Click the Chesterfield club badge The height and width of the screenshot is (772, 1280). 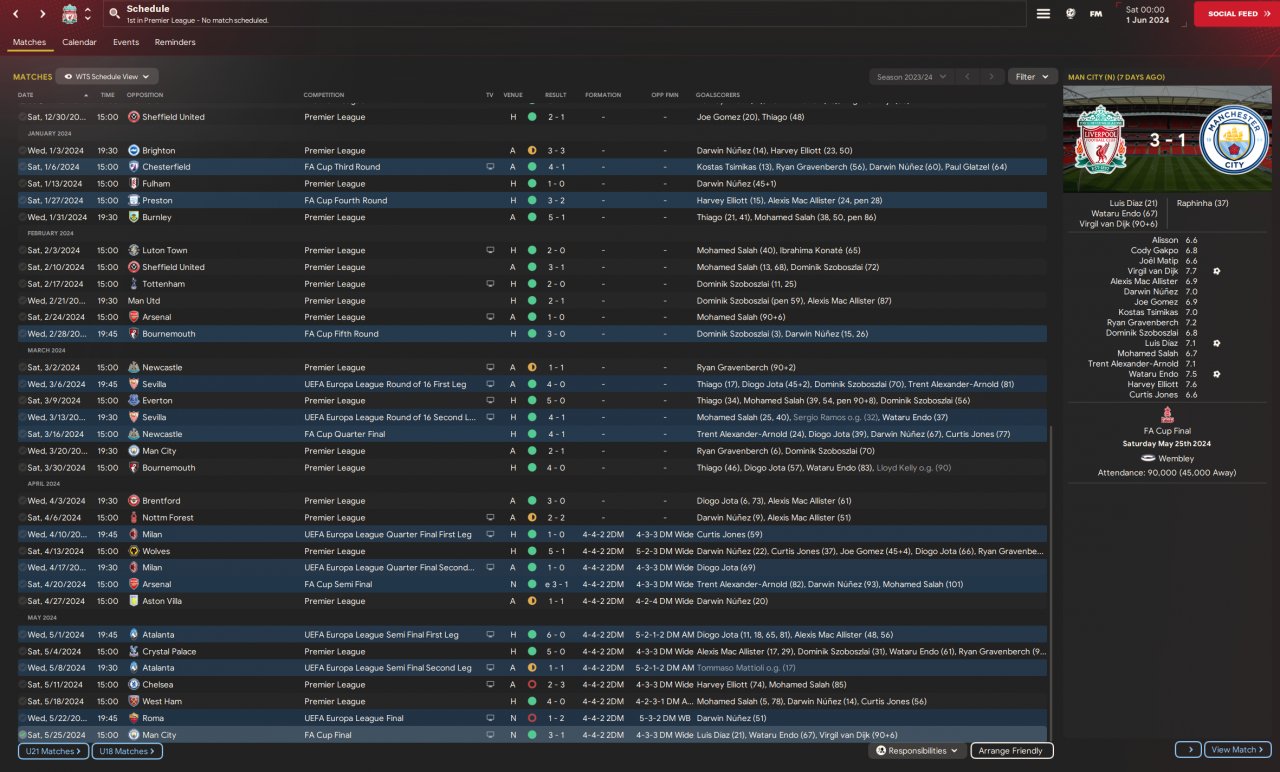pyautogui.click(x=134, y=167)
